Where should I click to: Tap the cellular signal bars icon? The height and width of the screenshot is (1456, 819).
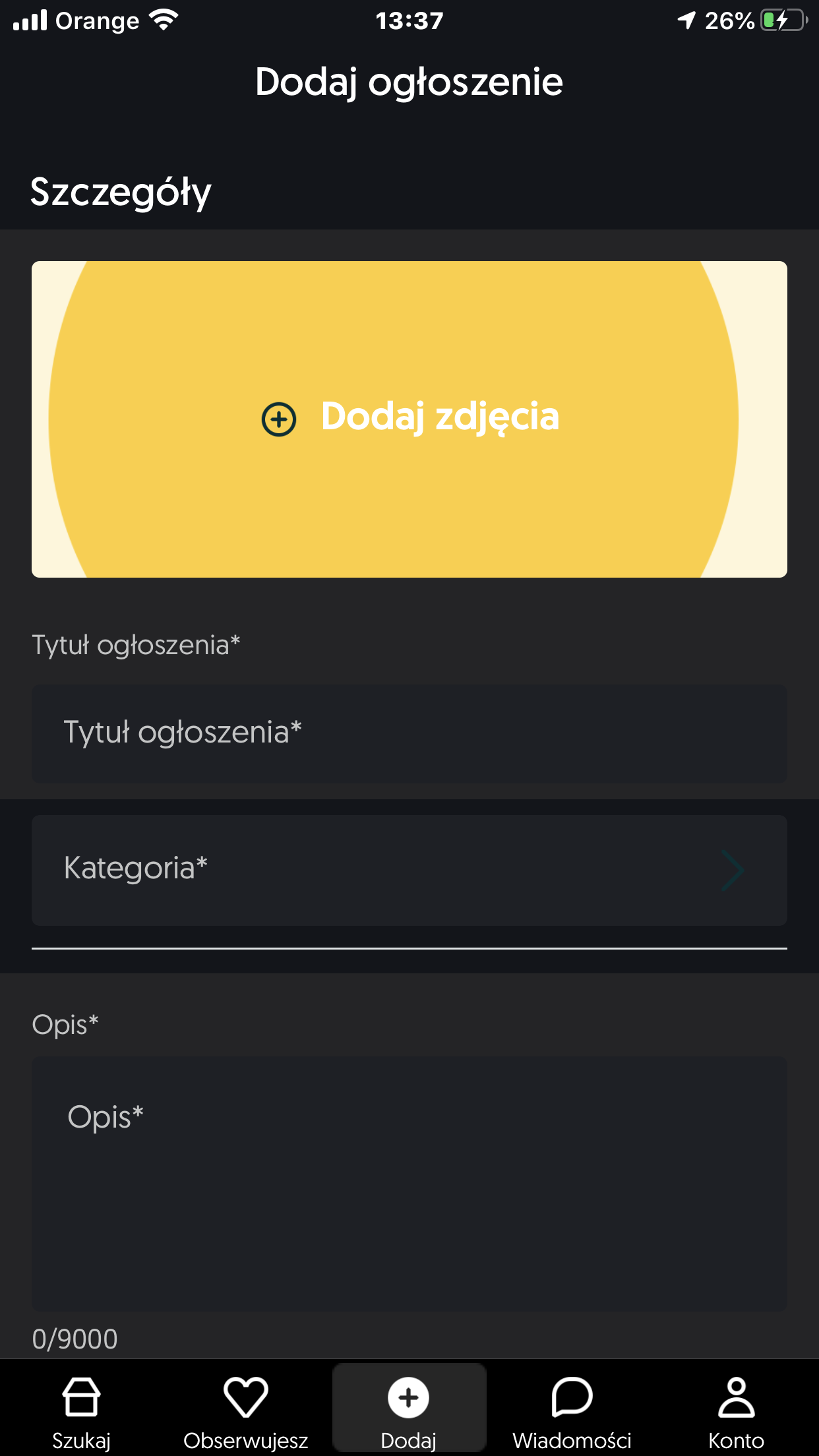[x=30, y=21]
